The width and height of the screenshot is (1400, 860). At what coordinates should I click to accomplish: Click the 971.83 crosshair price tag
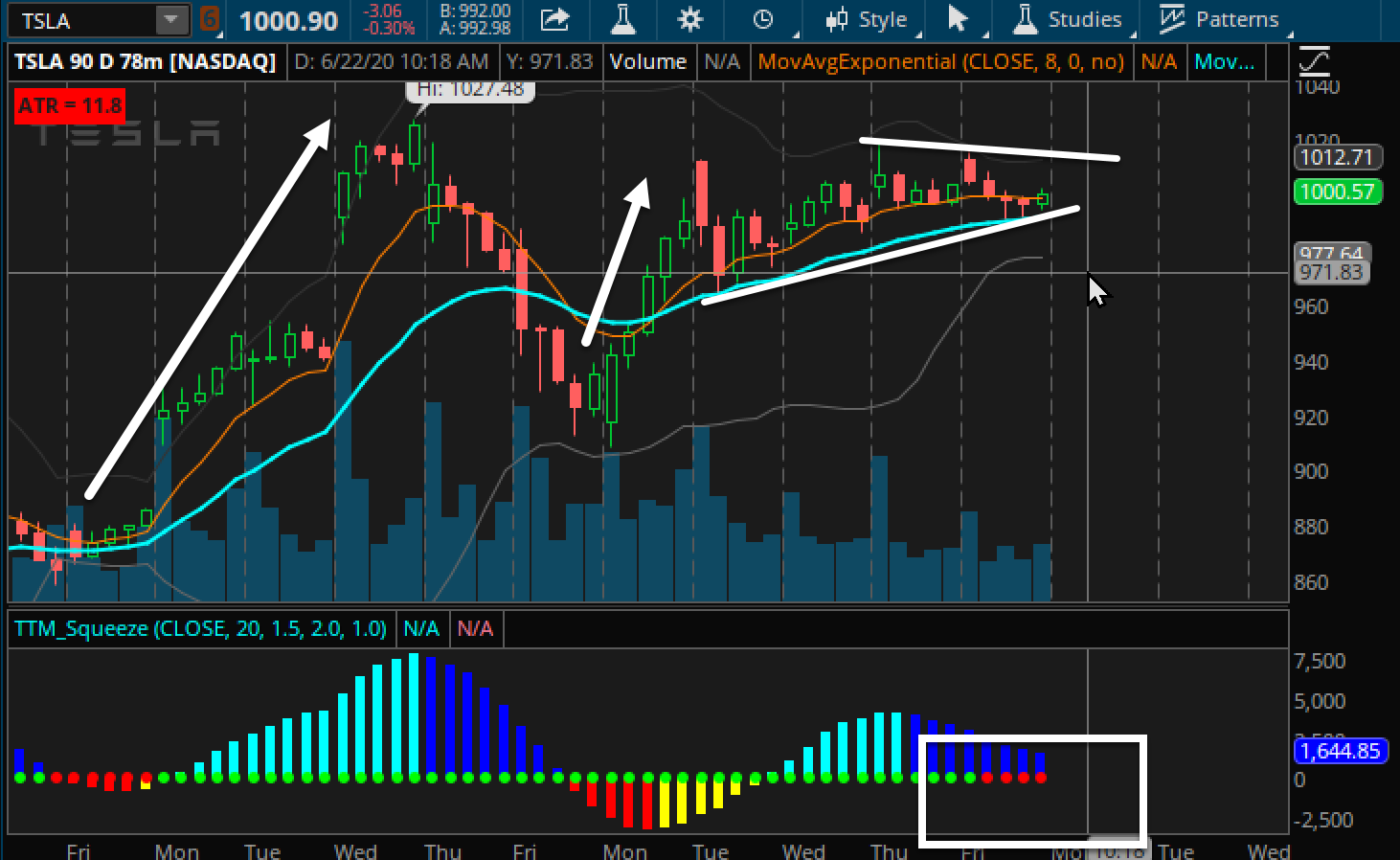[x=1331, y=273]
